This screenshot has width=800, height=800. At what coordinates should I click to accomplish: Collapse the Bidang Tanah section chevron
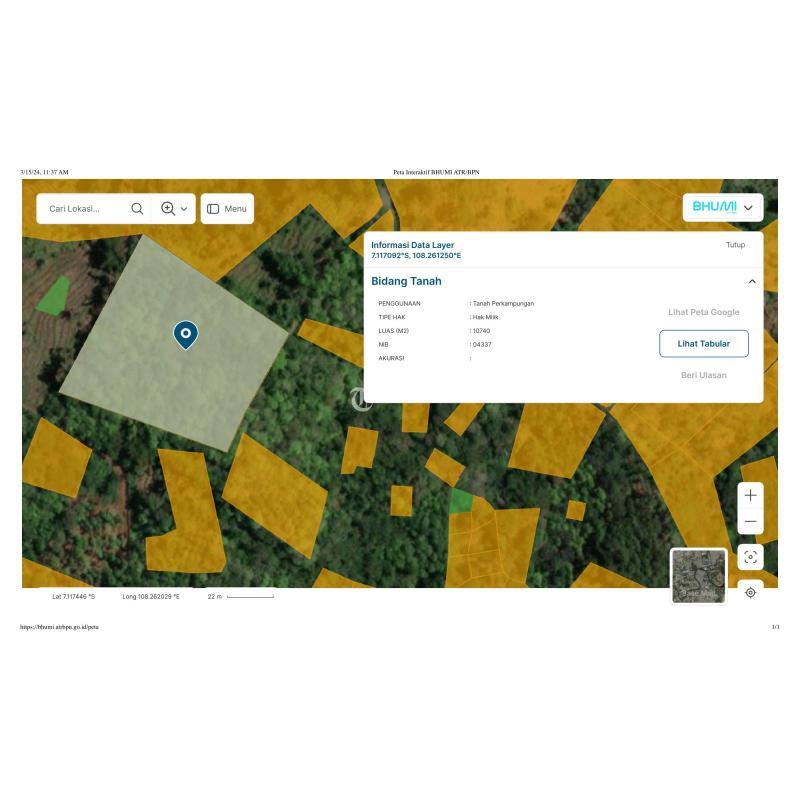tap(752, 282)
